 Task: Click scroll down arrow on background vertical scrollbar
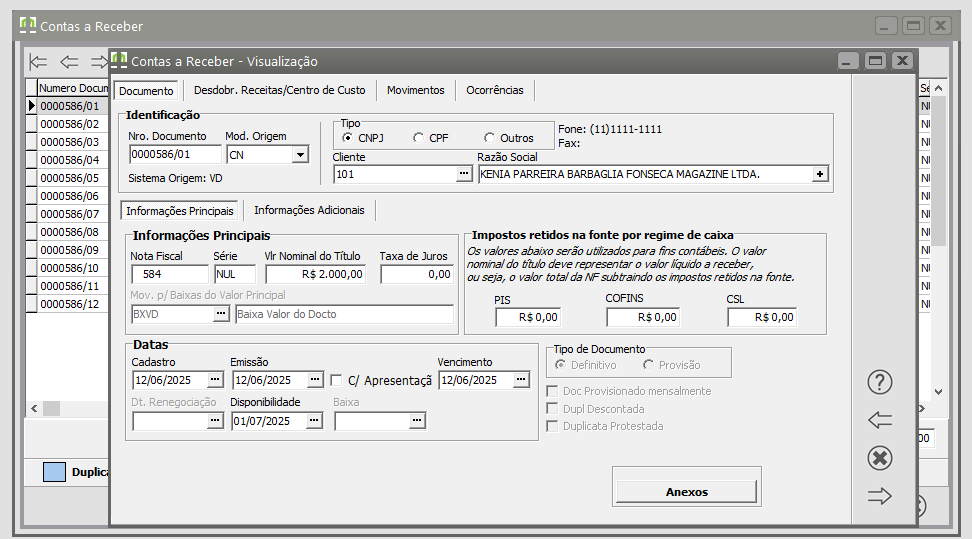(939, 392)
